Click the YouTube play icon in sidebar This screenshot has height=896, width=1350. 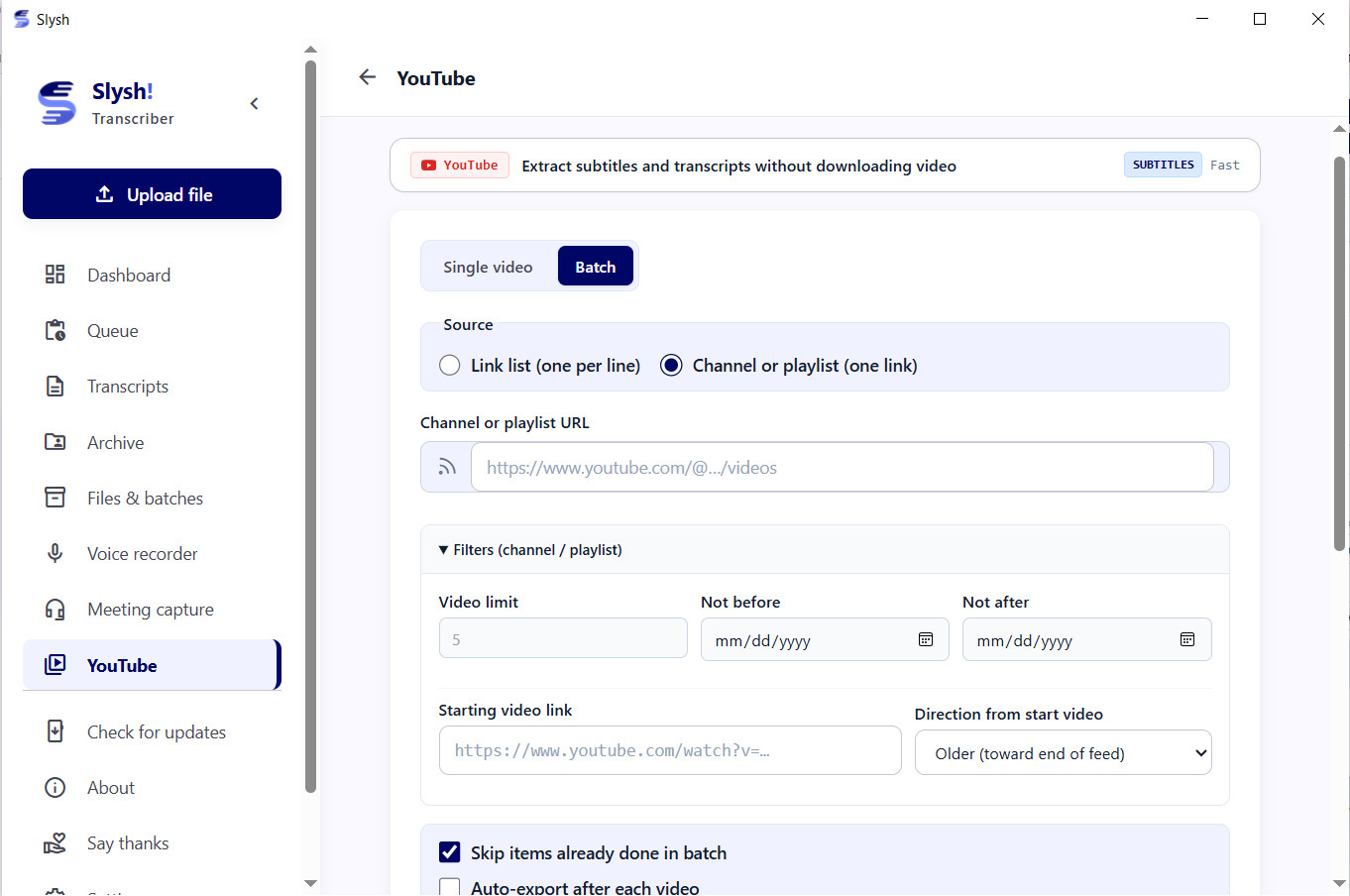click(x=56, y=665)
